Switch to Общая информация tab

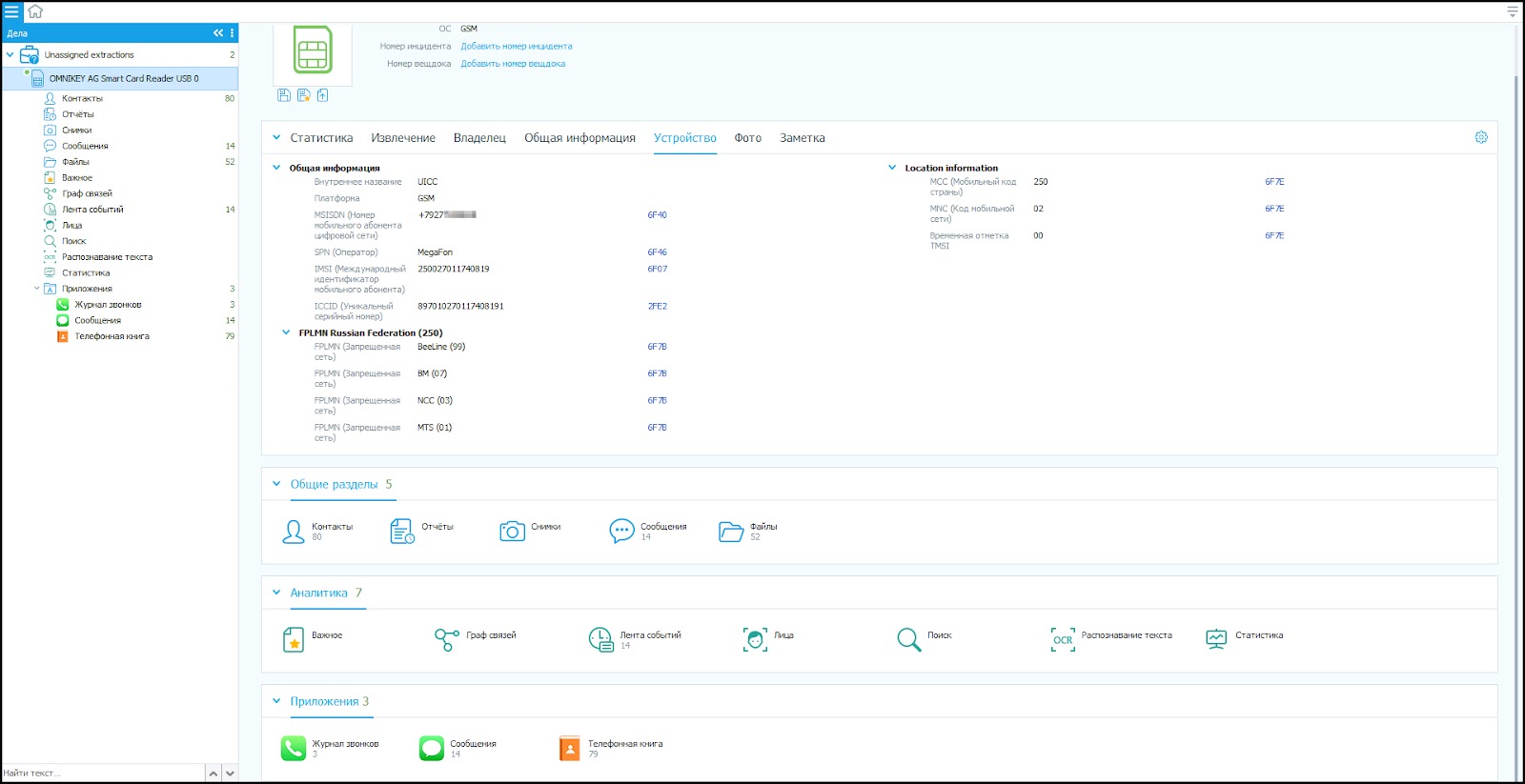point(579,138)
